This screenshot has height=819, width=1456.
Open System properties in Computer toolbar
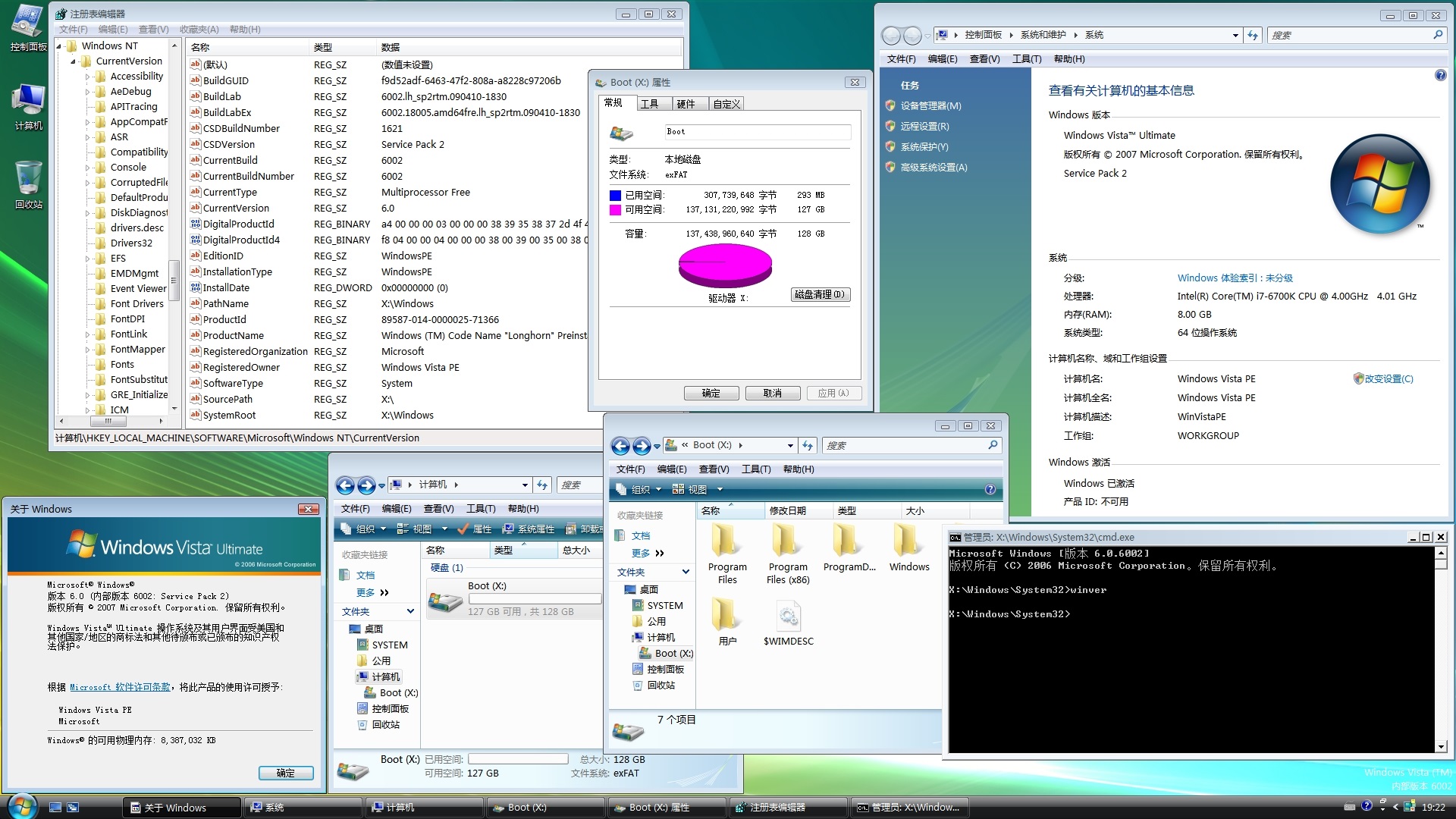pyautogui.click(x=528, y=529)
